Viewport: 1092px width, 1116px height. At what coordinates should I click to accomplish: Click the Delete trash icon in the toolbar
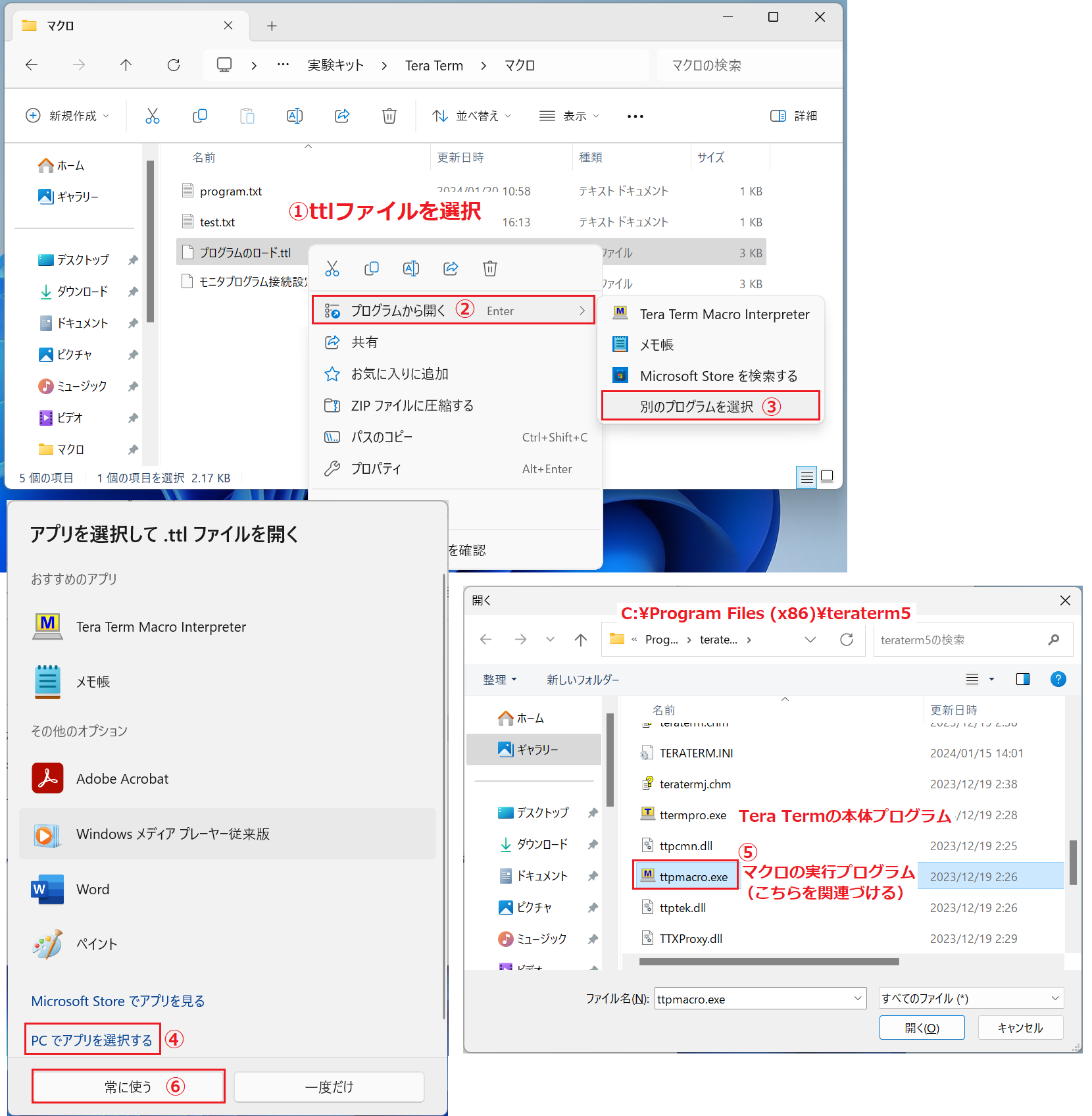tap(389, 116)
